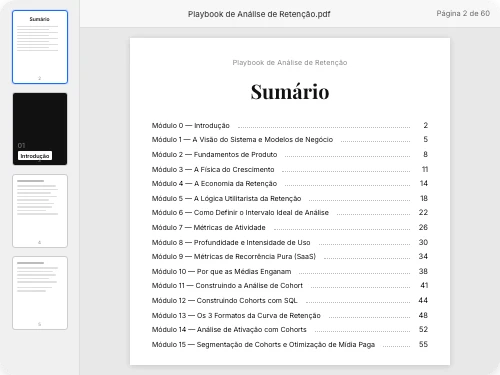Click the 'Página 2 de 60' page indicator
Screen dimensions: 500x375
point(463,14)
